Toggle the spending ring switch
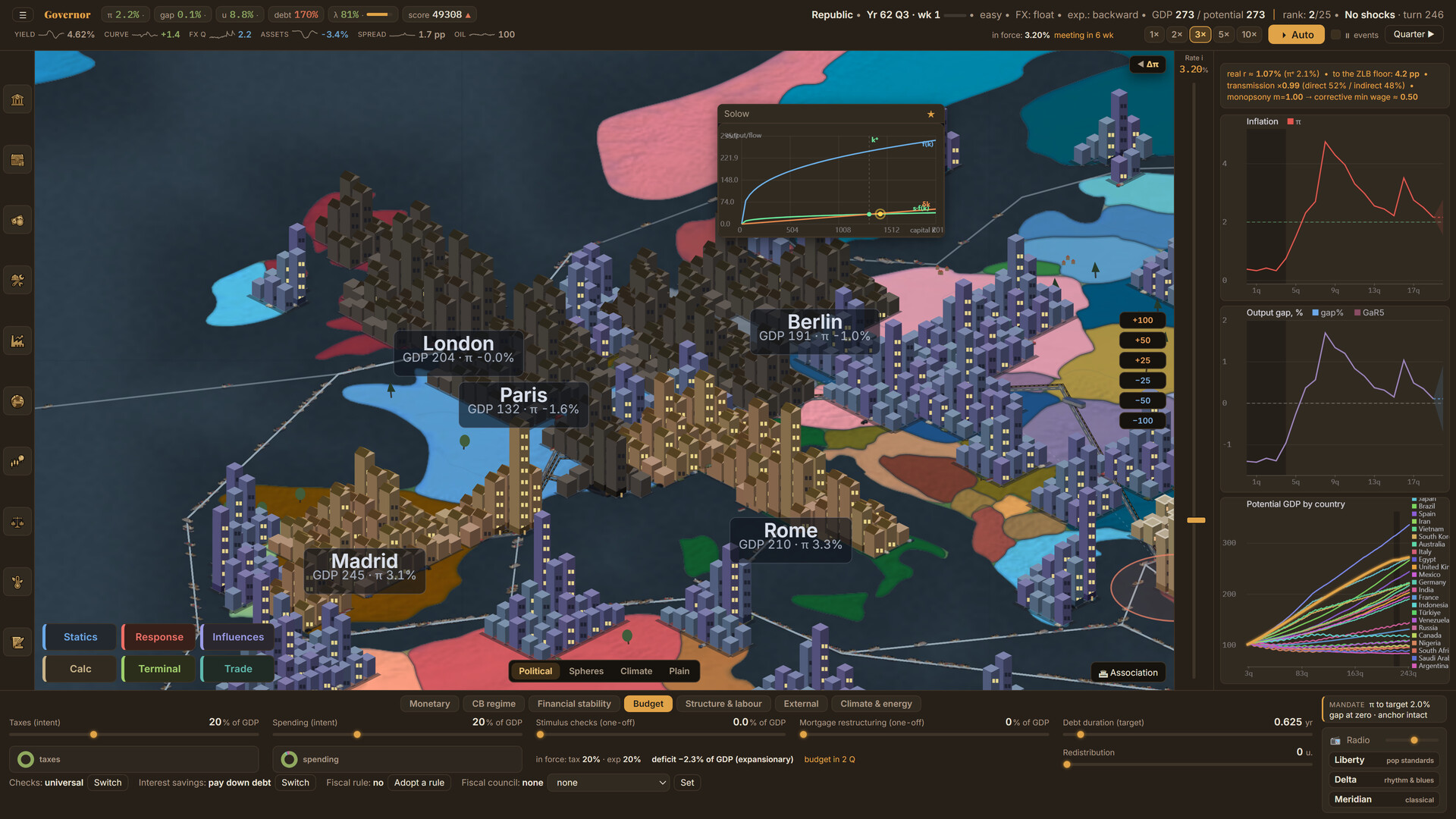1456x819 pixels. (289, 759)
